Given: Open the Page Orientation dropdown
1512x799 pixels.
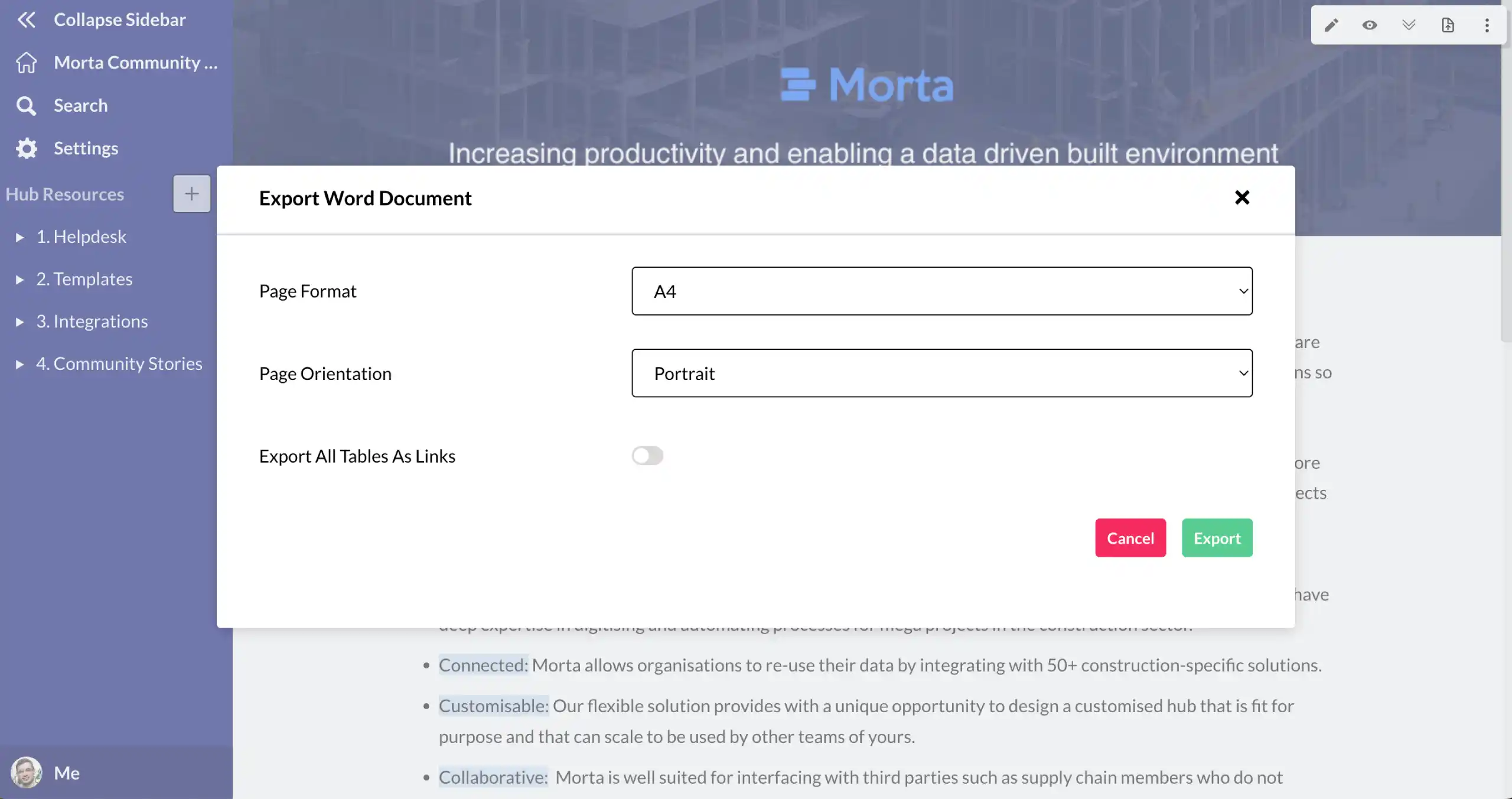Looking at the screenshot, I should point(941,373).
